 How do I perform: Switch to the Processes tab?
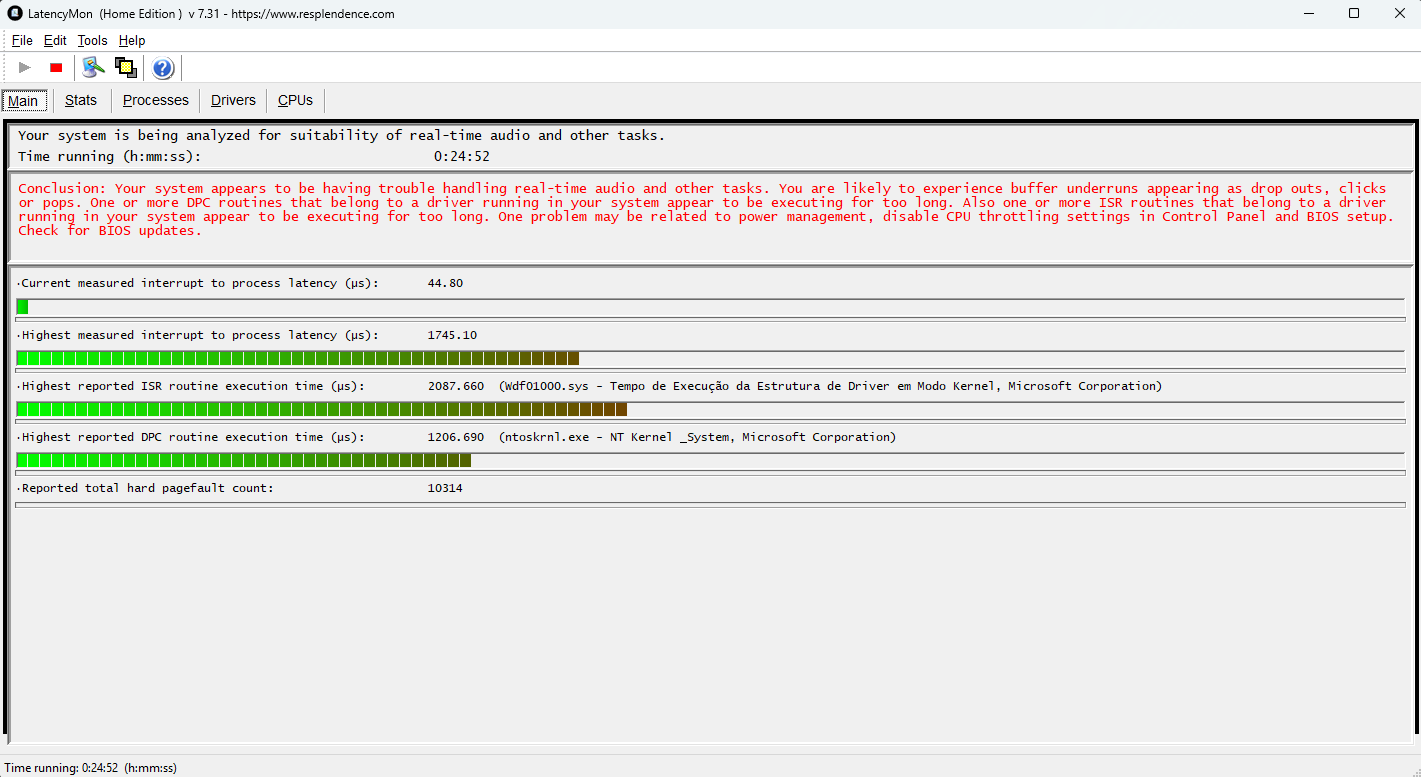pos(155,101)
